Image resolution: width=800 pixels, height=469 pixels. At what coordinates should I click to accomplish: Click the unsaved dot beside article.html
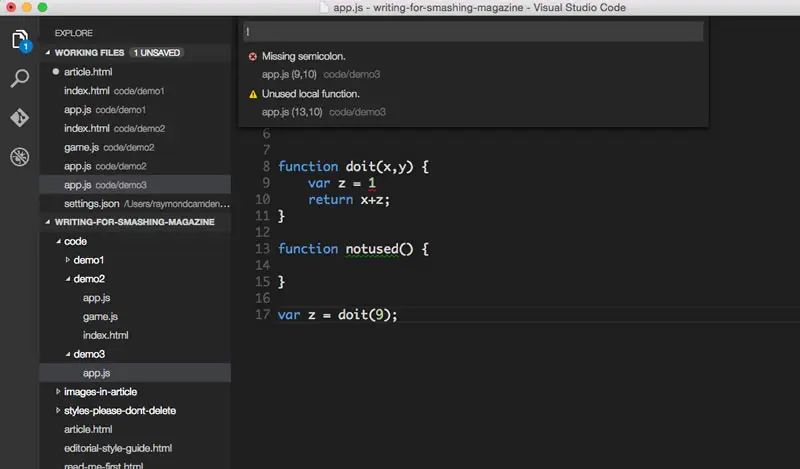pos(56,71)
